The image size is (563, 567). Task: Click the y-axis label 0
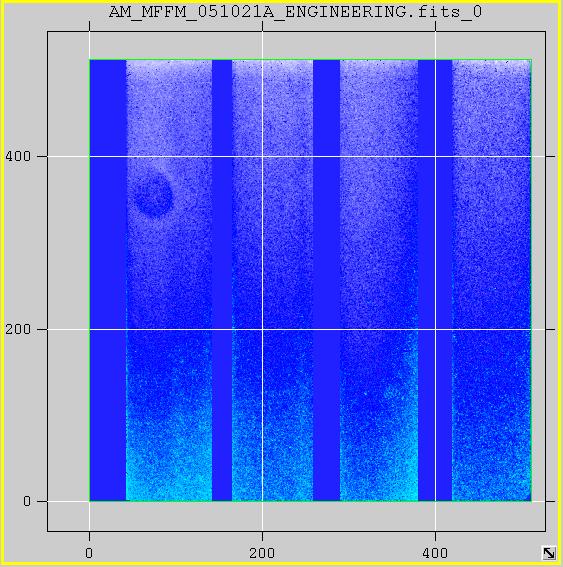pos(27,501)
